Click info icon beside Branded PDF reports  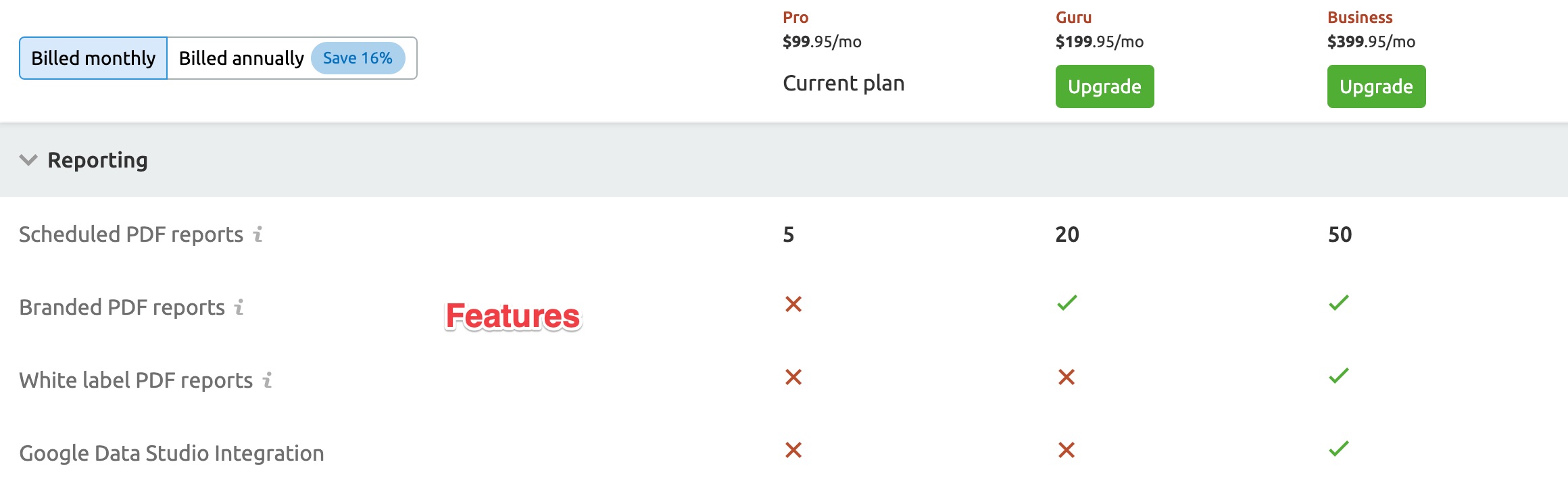(x=239, y=307)
